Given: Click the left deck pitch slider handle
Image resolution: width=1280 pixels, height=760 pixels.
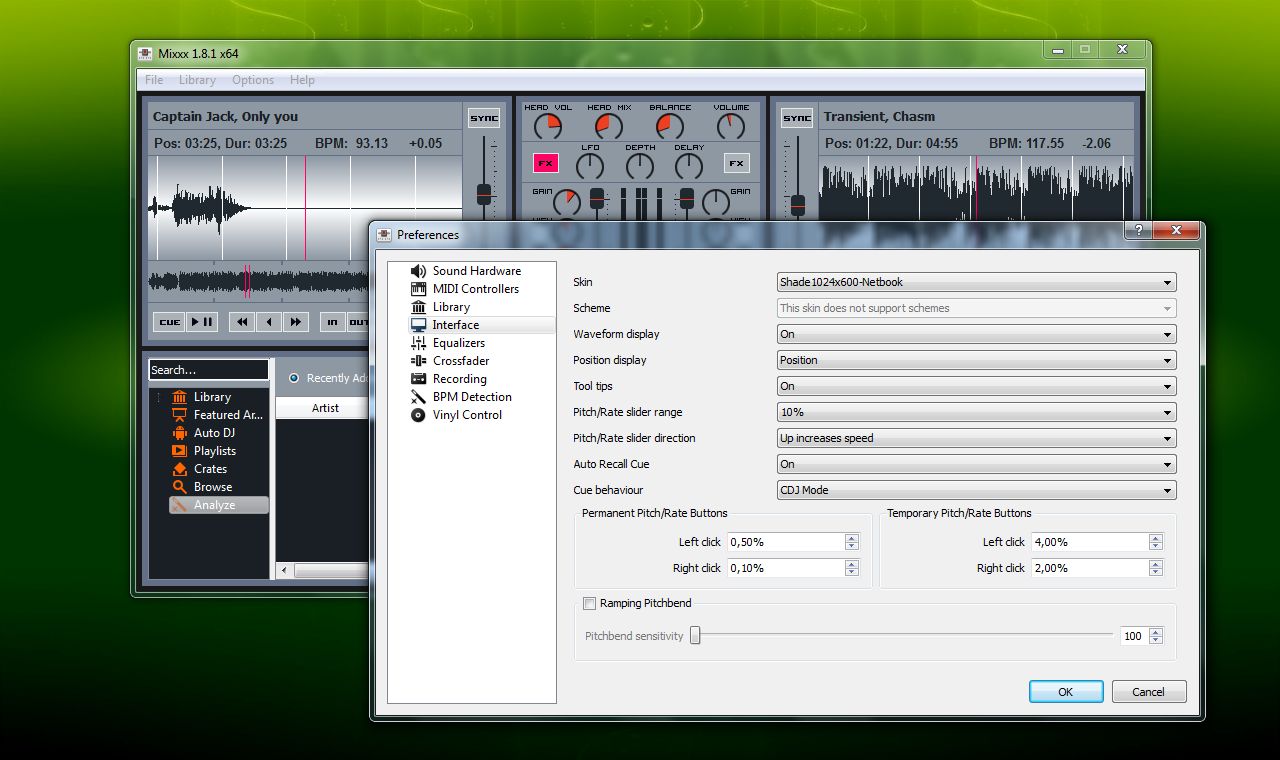Looking at the screenshot, I should tap(484, 194).
